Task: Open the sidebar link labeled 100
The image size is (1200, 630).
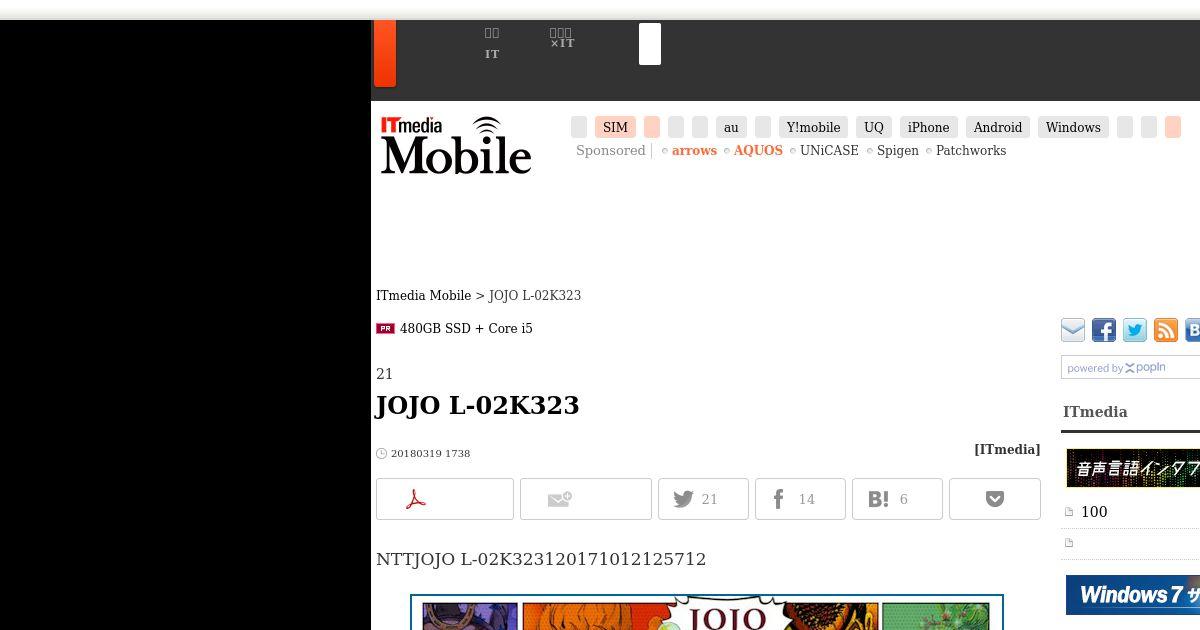Action: [1094, 512]
